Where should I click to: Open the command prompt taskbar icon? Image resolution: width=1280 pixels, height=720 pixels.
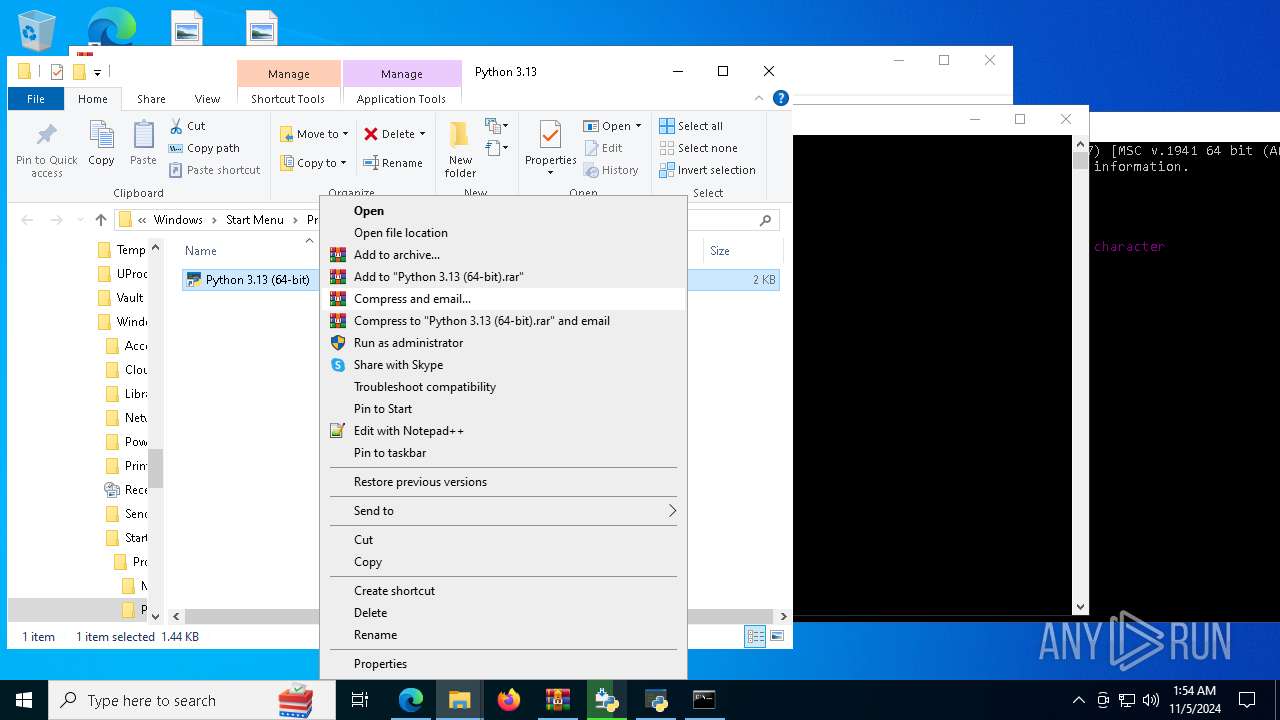tap(705, 700)
